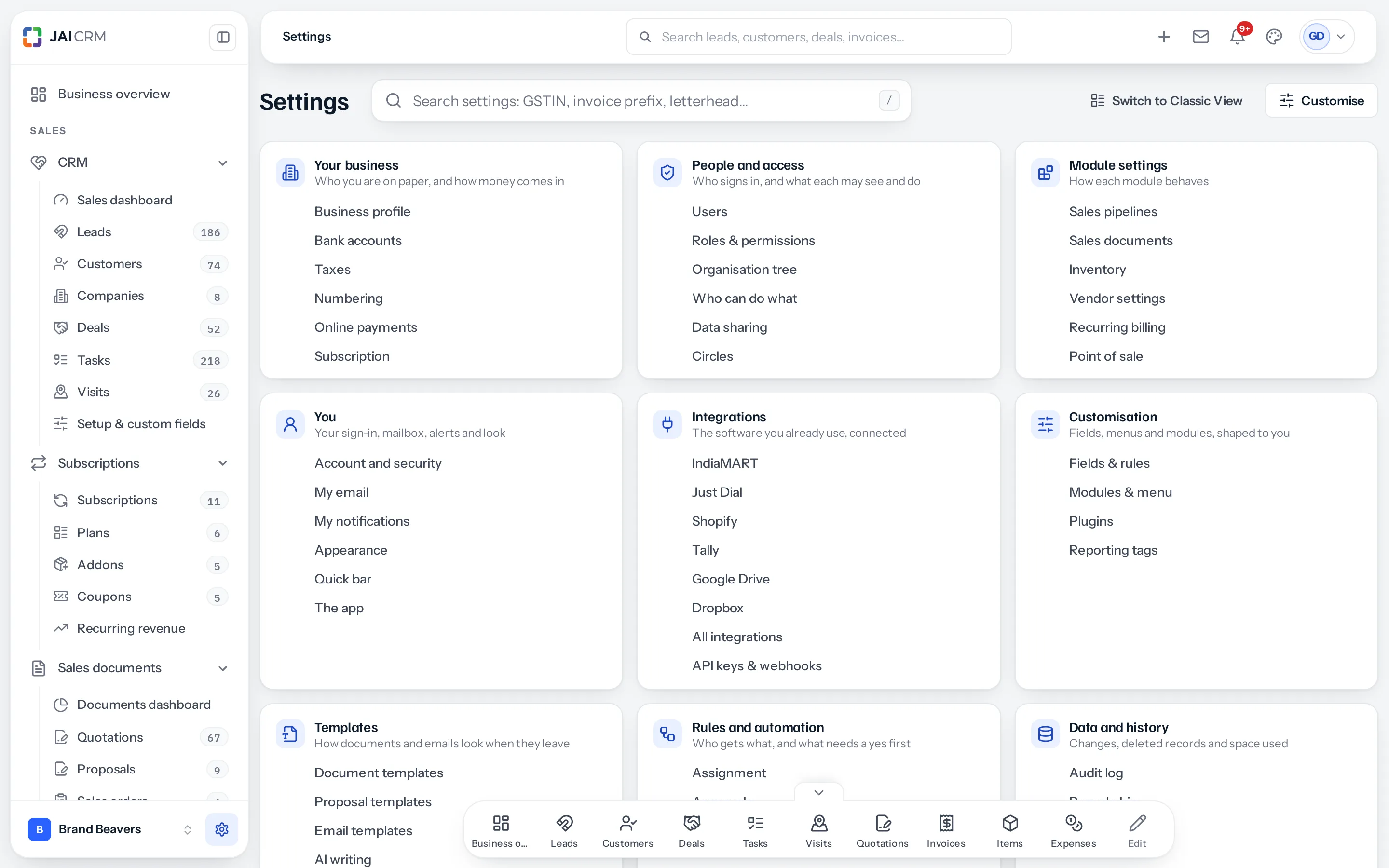
Task: Collapse the CRM sidebar section
Action: click(223, 163)
